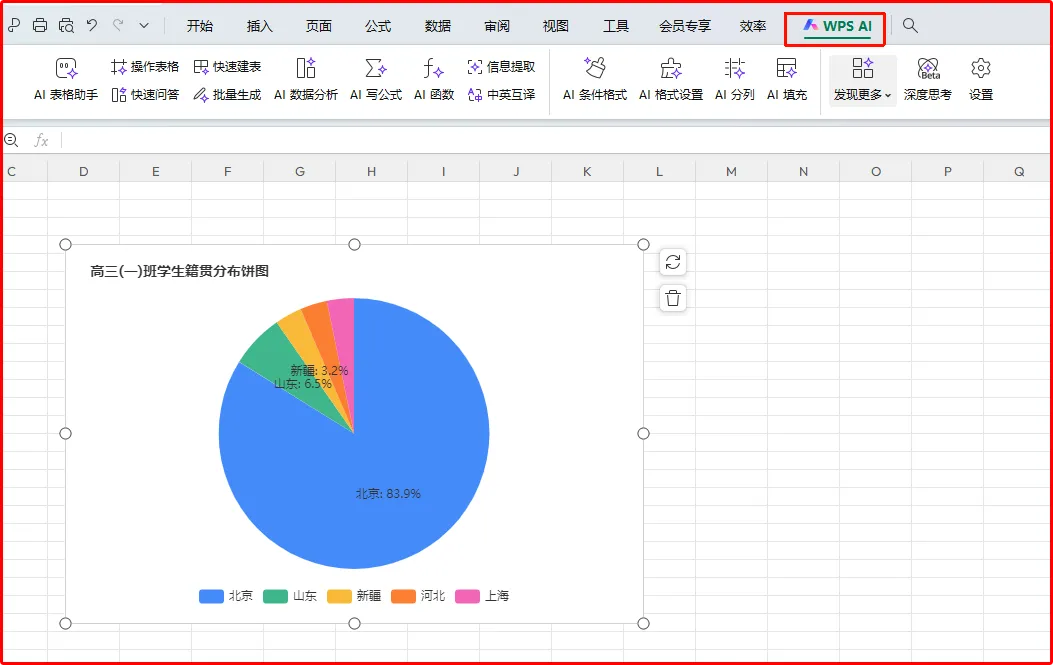Screen dimensions: 1053x665
Task: Click the zoom icon left of fx
Action: [x=11, y=140]
